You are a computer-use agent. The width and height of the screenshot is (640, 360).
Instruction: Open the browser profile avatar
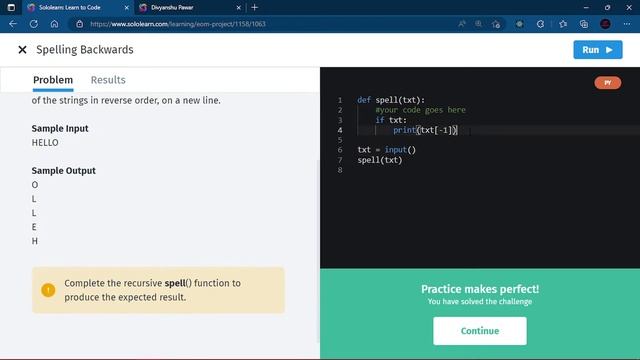click(x=605, y=24)
